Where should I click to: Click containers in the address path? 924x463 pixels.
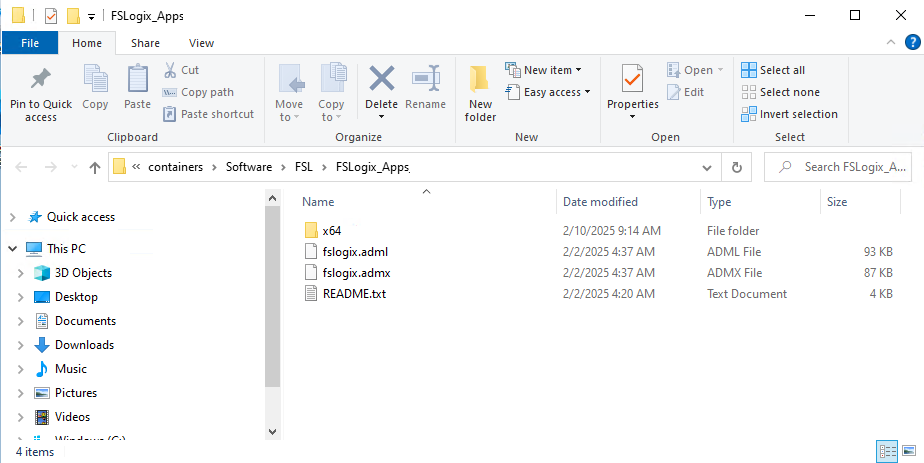point(175,167)
